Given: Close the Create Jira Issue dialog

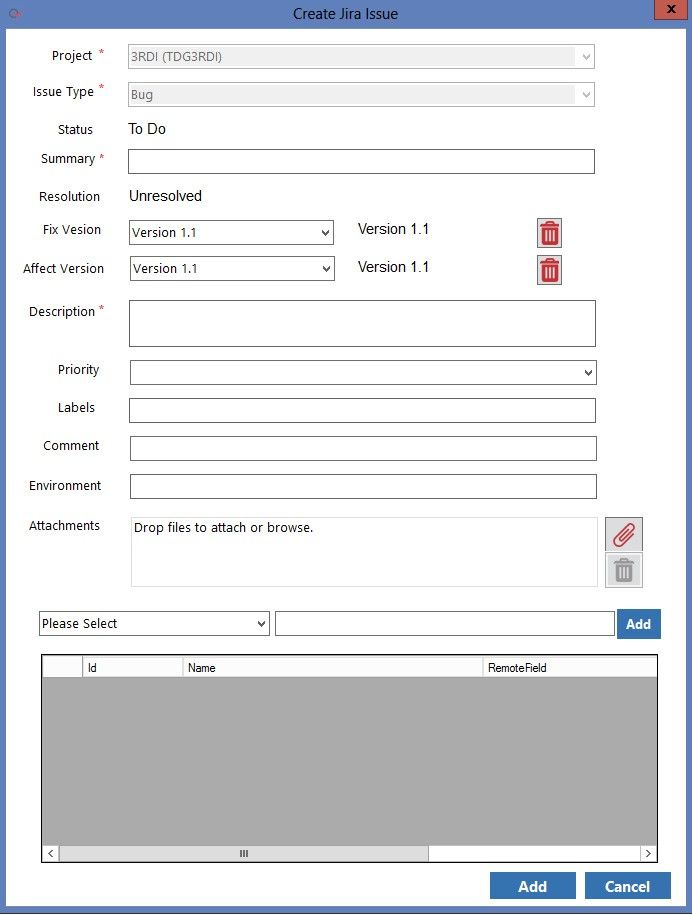Looking at the screenshot, I should coord(670,9).
